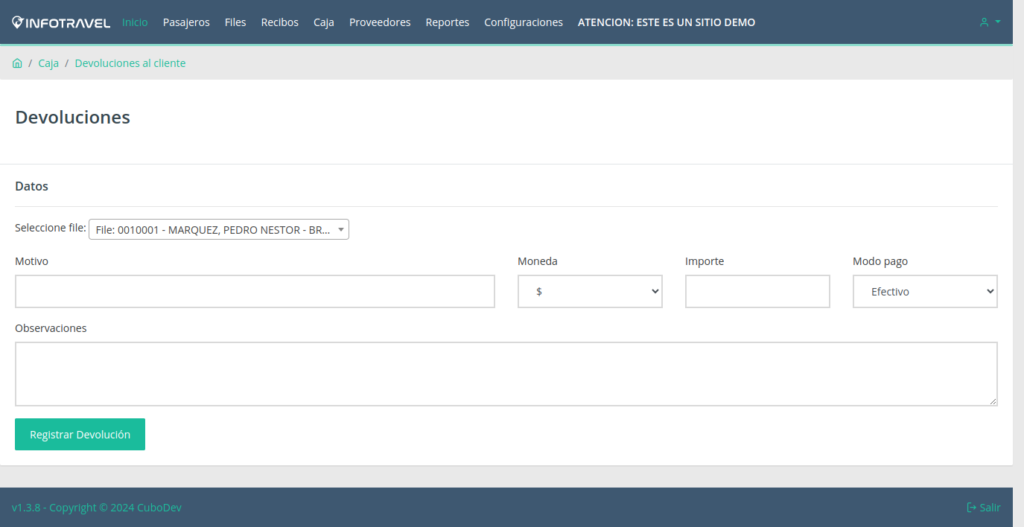Screen dimensions: 1024x527
Task: Click the Devoluciones page heading
Action: coord(72,117)
